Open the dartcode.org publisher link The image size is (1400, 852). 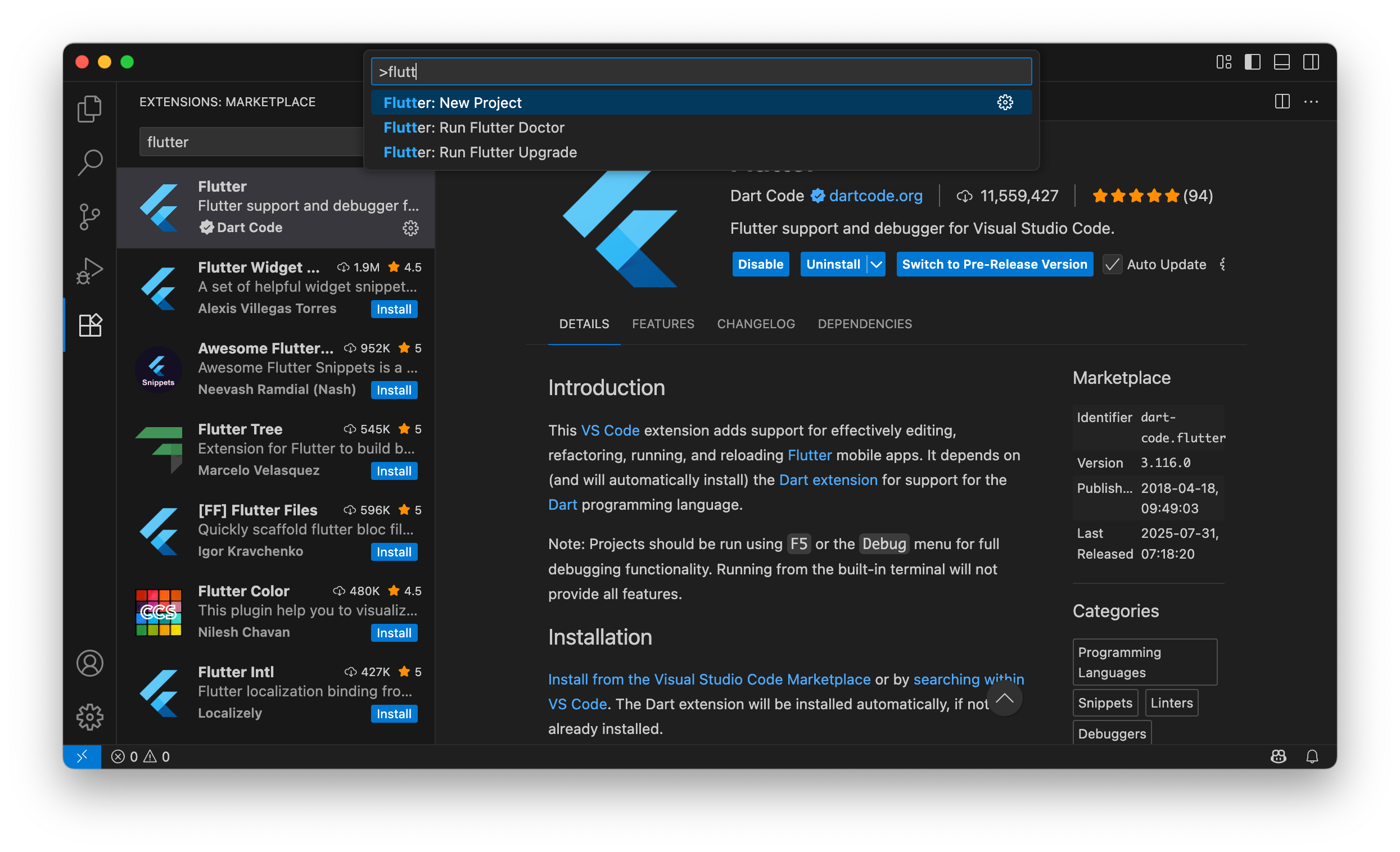tap(875, 196)
